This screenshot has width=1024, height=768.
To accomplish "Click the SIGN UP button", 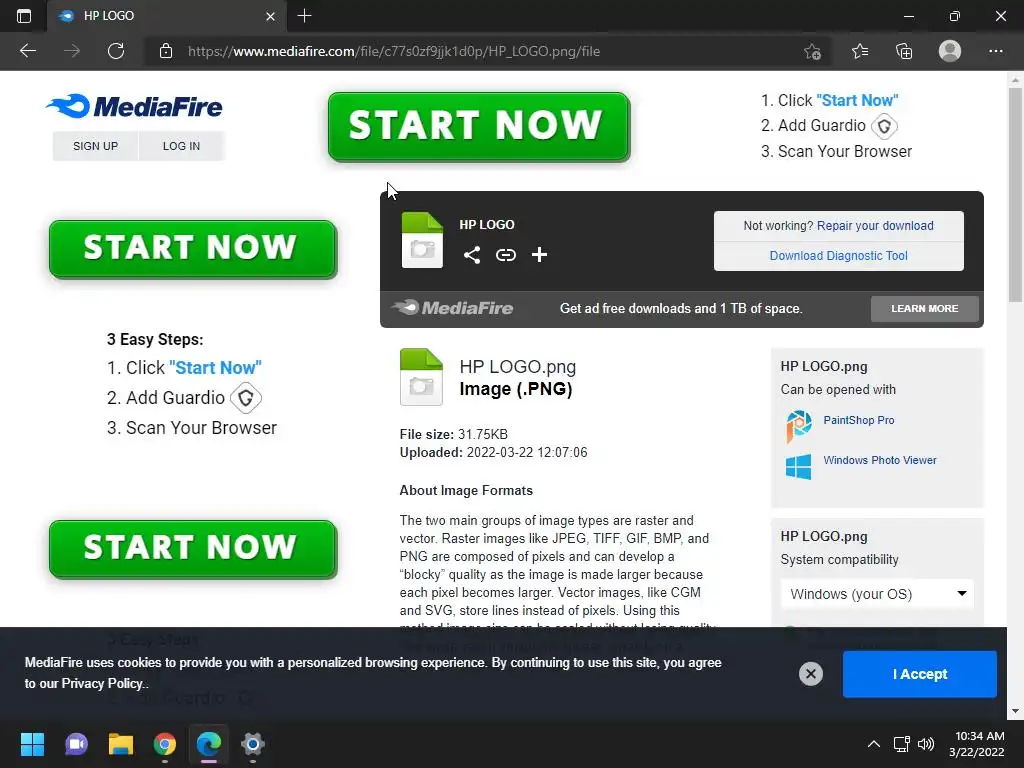I will [95, 146].
